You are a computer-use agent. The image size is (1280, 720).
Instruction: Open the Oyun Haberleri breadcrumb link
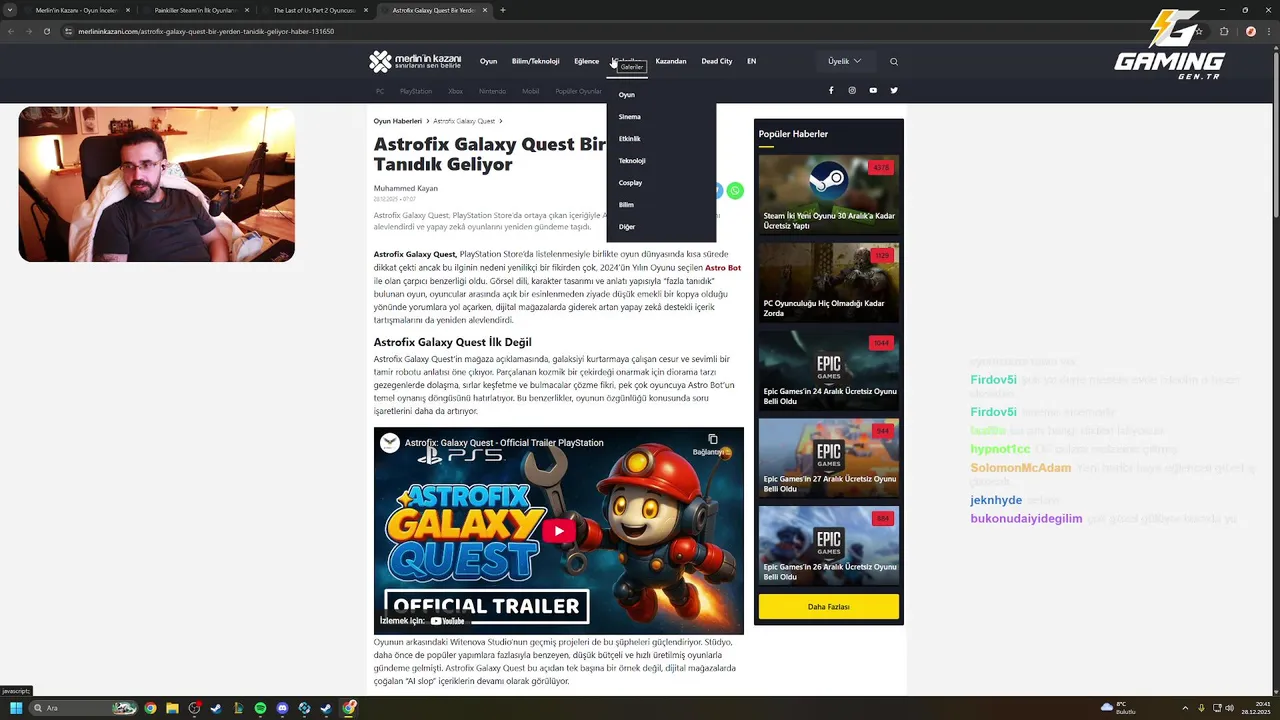[398, 121]
